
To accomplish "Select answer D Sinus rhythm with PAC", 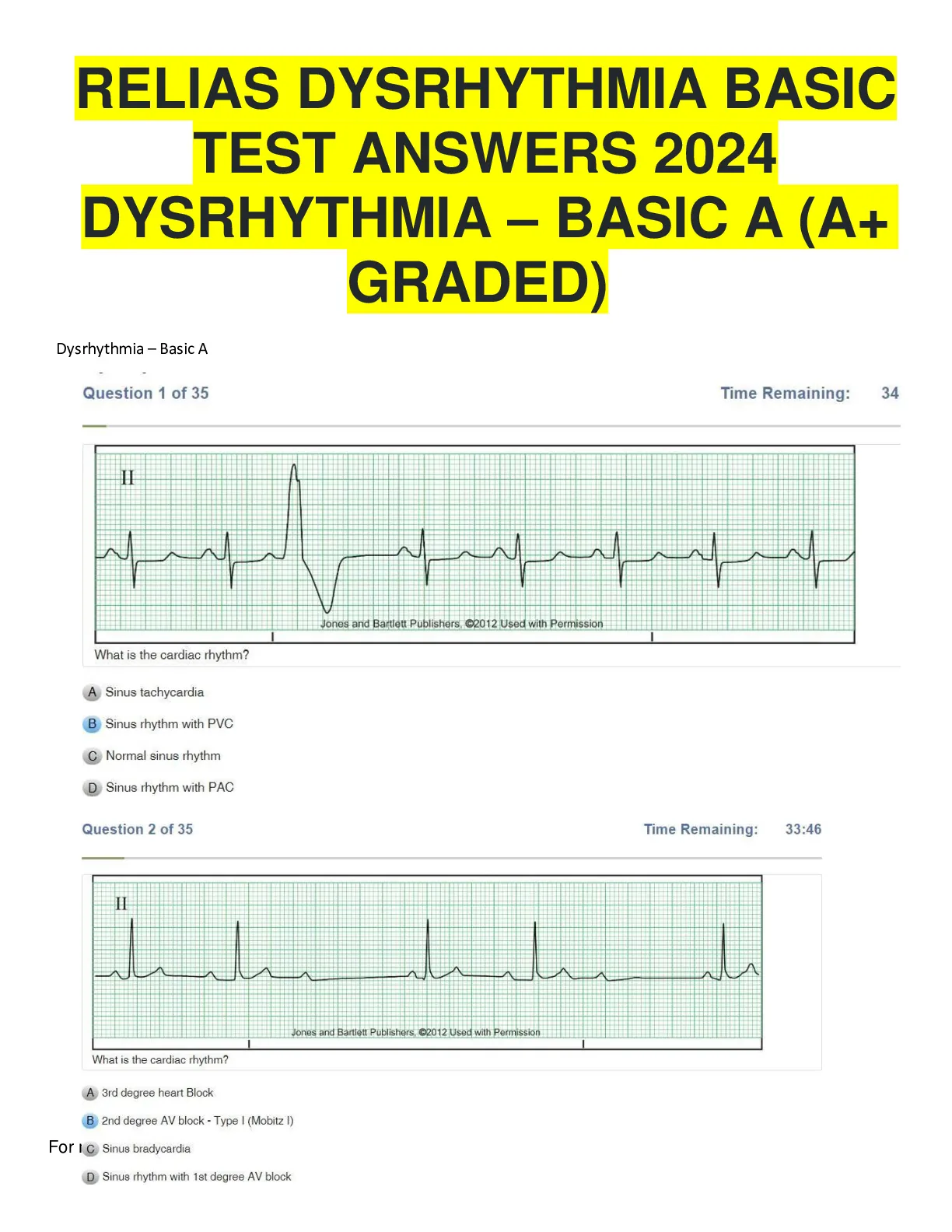I will tap(159, 788).
